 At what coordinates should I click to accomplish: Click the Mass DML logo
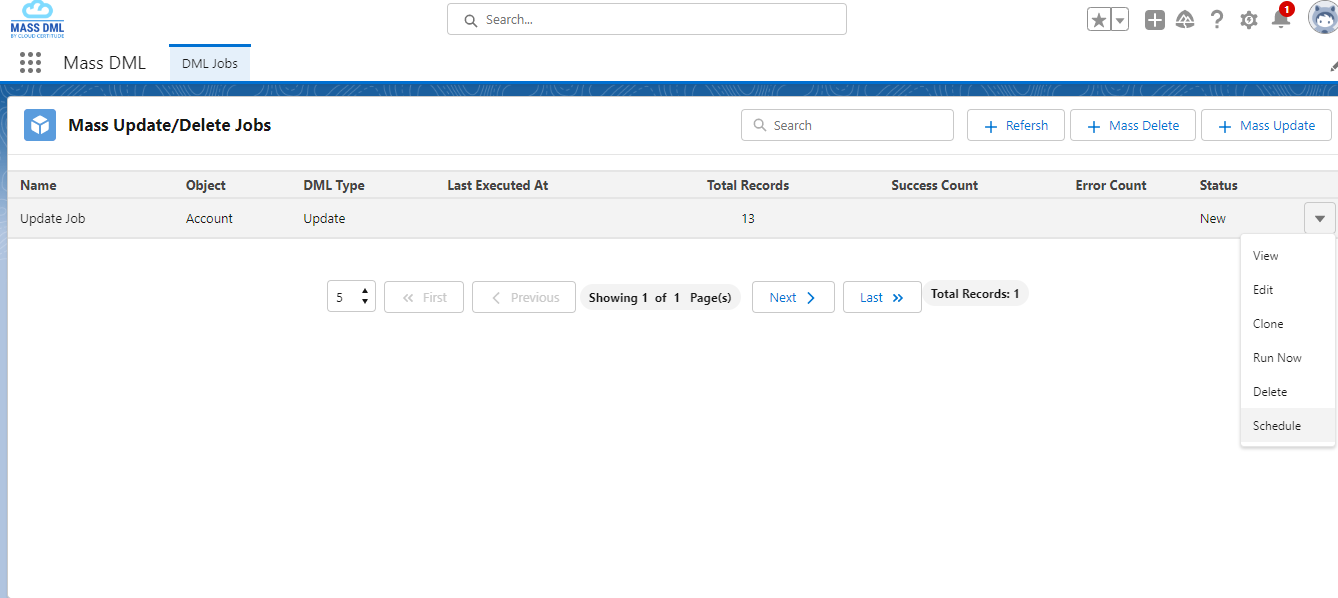pos(37,20)
